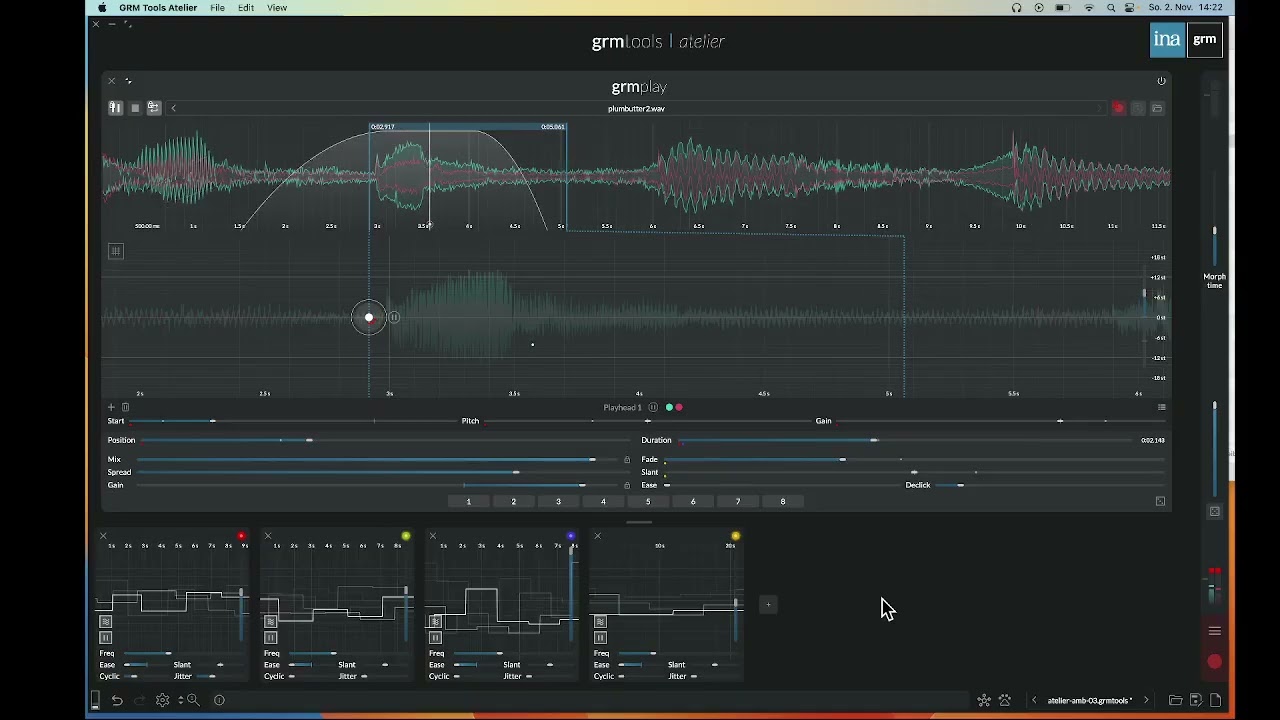
Task: Open the Apple menu
Action: click(102, 8)
